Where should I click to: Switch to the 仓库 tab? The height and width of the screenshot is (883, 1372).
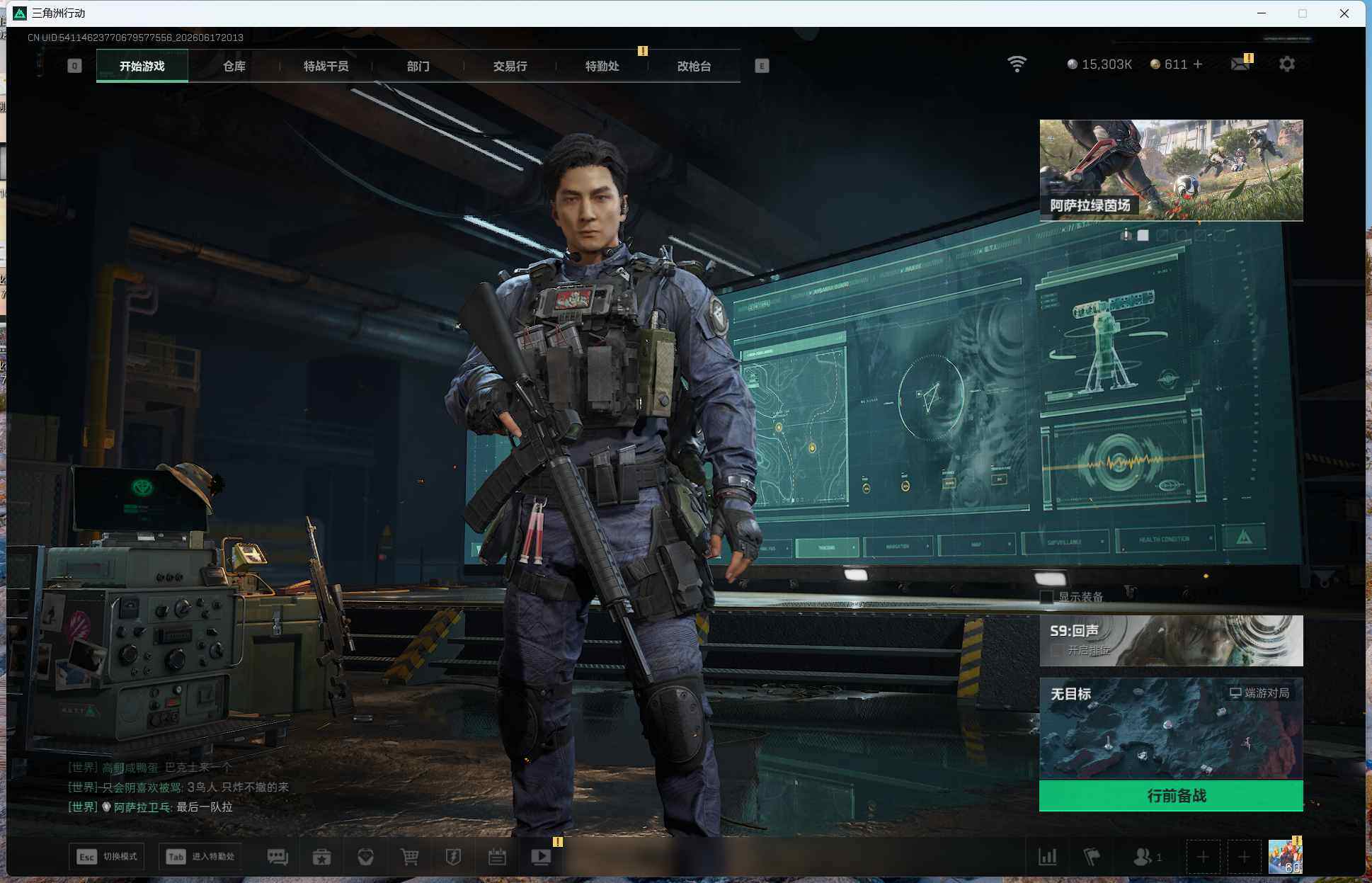pos(234,66)
